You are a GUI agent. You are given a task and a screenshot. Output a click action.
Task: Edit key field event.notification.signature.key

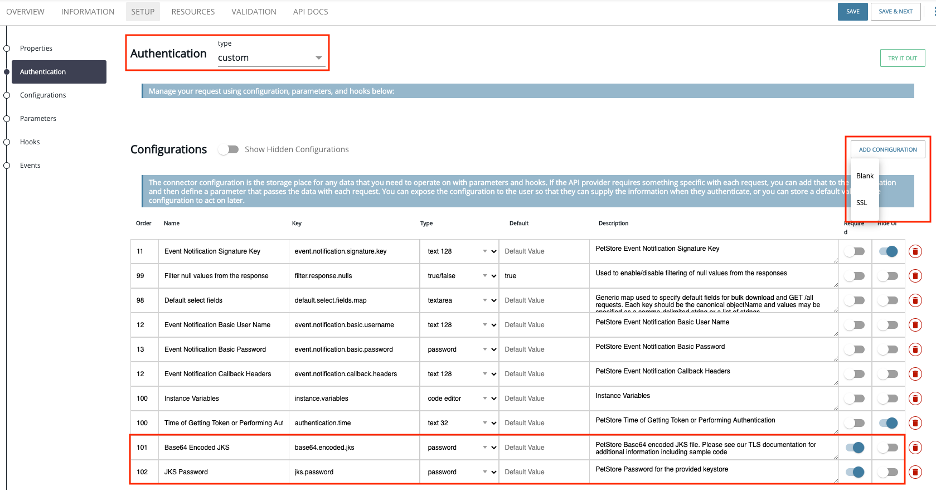point(355,251)
